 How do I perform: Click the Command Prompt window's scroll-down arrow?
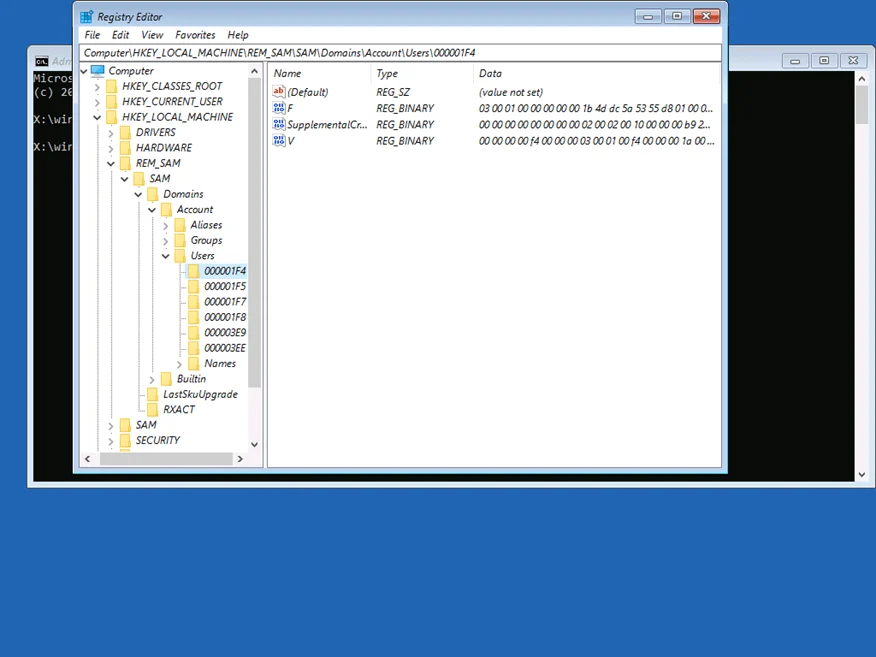861,475
